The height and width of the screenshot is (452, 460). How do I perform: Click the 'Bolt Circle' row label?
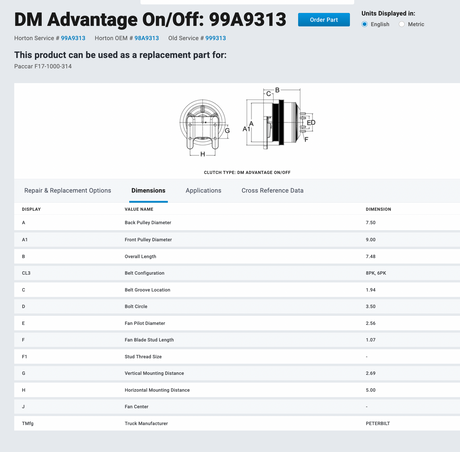pos(136,306)
